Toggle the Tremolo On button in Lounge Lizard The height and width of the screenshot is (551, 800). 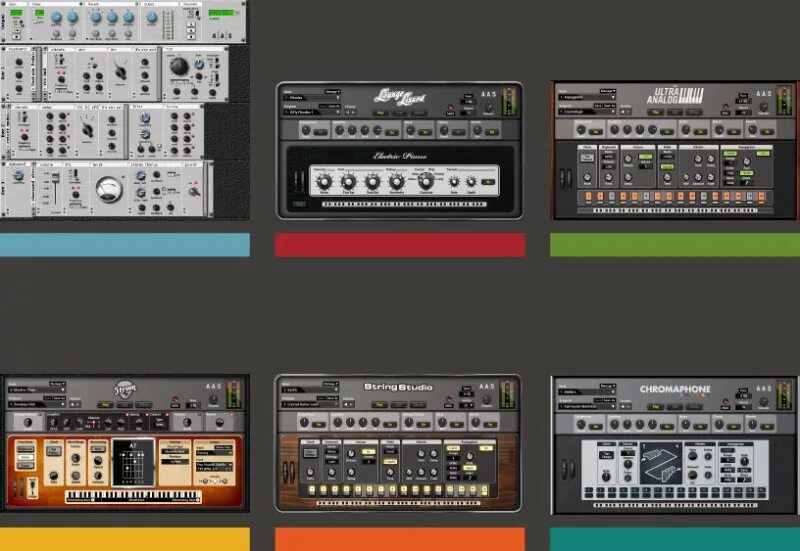488,182
